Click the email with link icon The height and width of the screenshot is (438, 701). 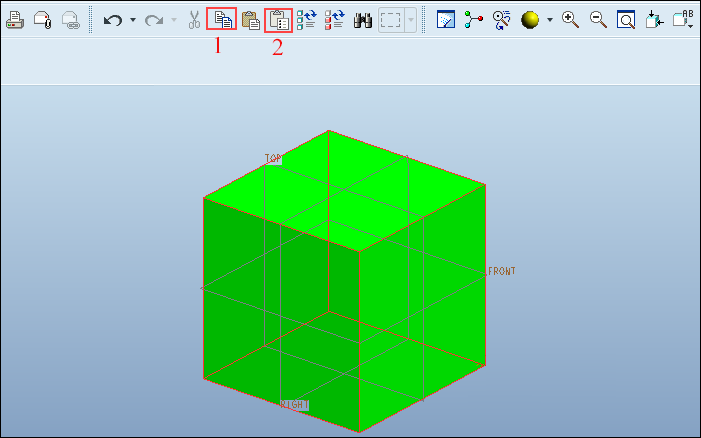pyautogui.click(x=71, y=20)
